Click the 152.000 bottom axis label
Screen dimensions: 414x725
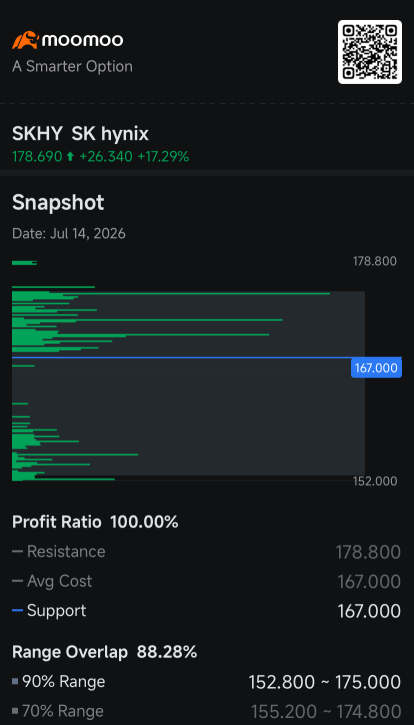tap(375, 481)
